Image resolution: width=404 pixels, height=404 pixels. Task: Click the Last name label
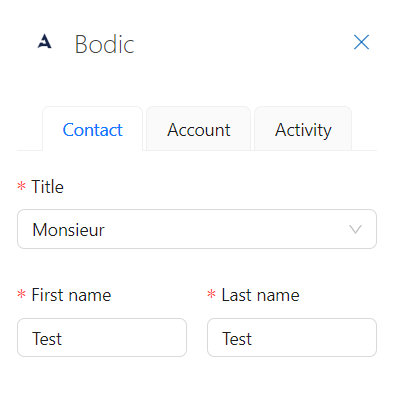pyautogui.click(x=261, y=295)
